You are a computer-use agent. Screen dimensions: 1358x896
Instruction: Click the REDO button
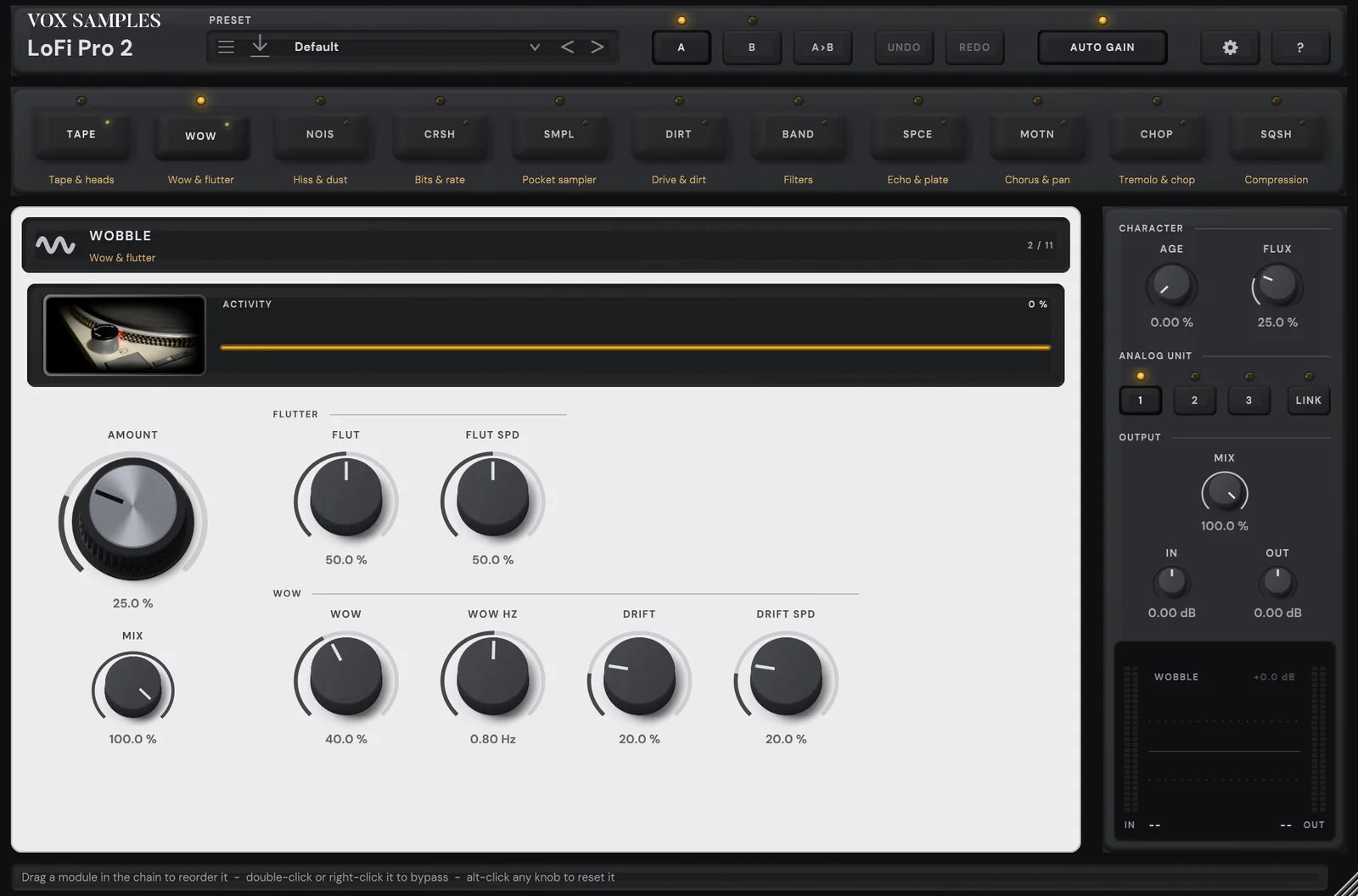pos(974,48)
